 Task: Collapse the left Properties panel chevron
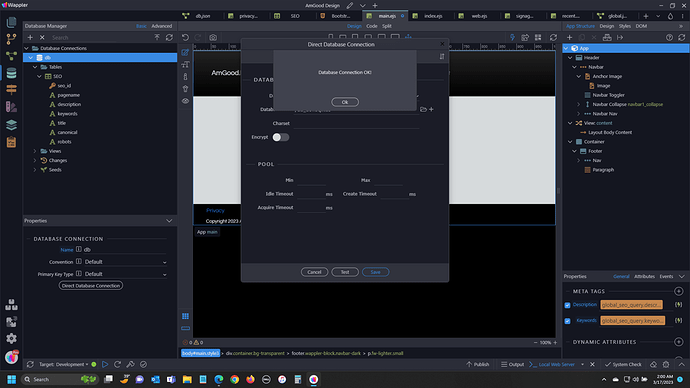[x=169, y=221]
